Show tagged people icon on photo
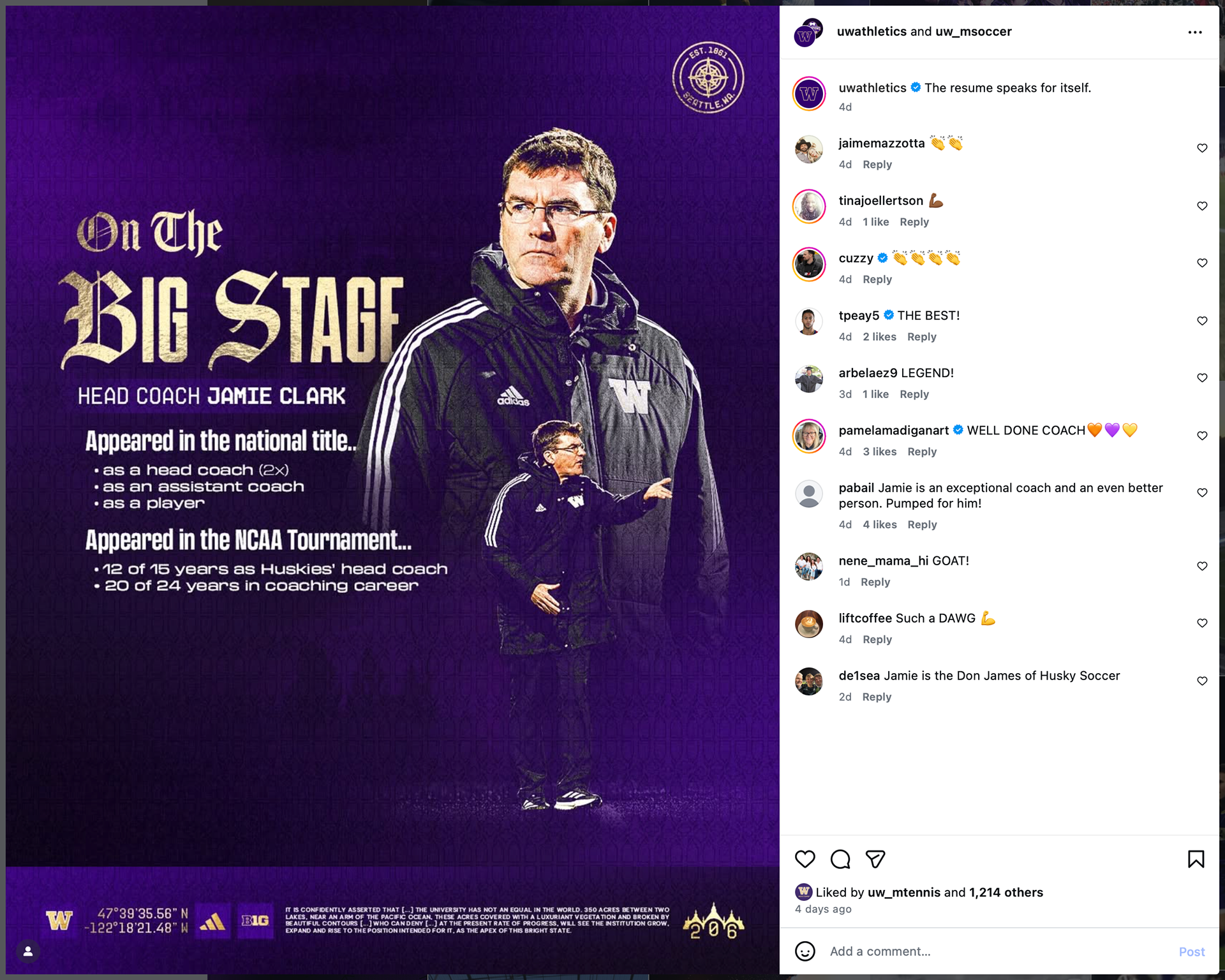 28,951
